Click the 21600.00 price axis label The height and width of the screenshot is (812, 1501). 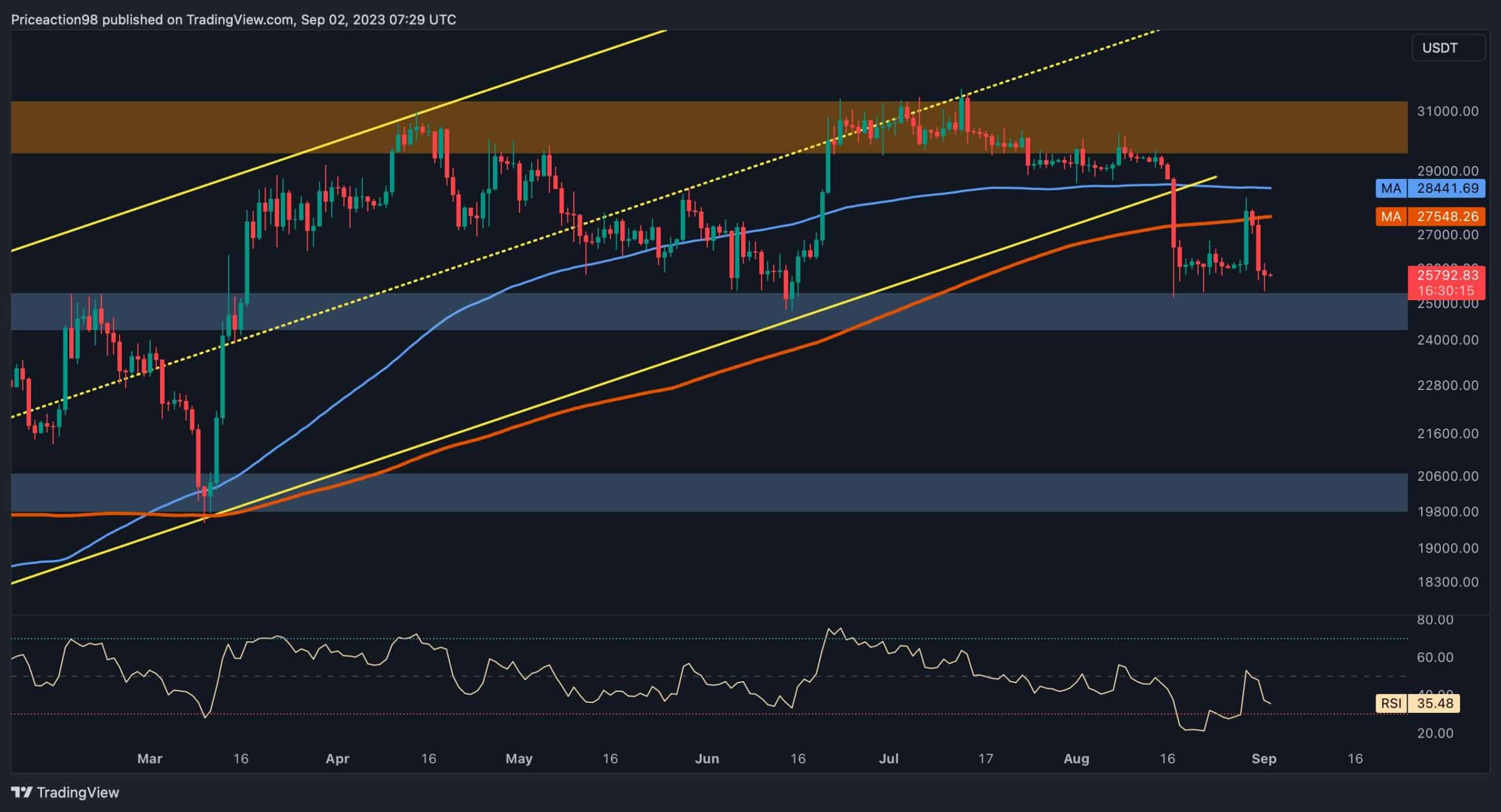click(x=1447, y=433)
